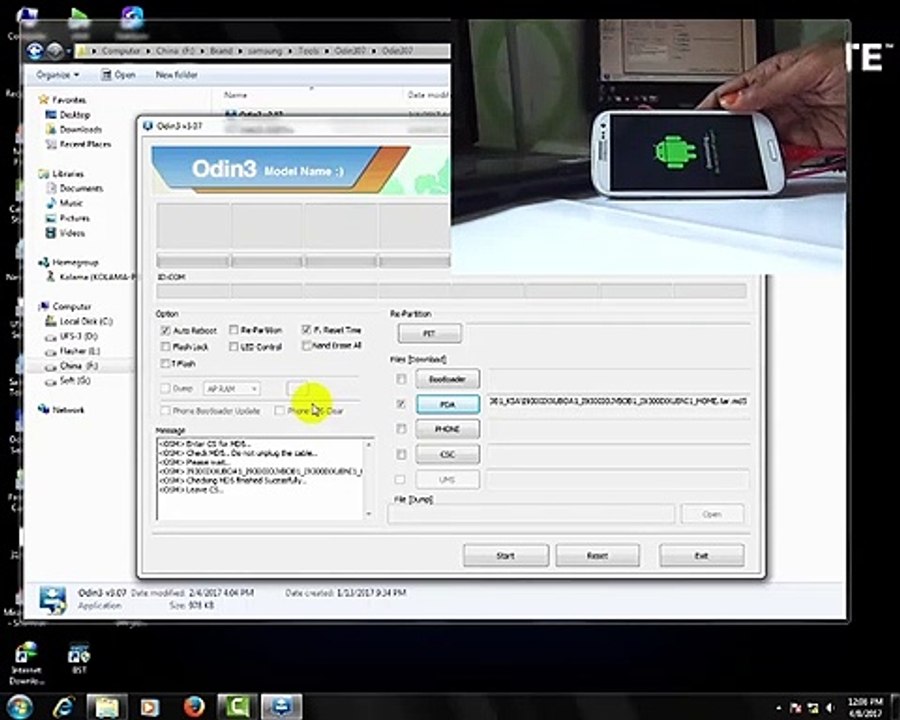Uncheck the PDA file checkbox

(x=401, y=404)
